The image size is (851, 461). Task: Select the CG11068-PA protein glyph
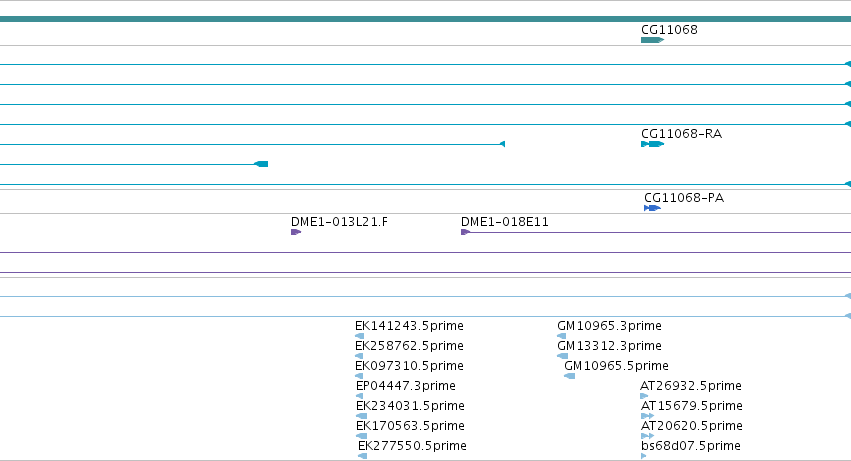(x=652, y=208)
